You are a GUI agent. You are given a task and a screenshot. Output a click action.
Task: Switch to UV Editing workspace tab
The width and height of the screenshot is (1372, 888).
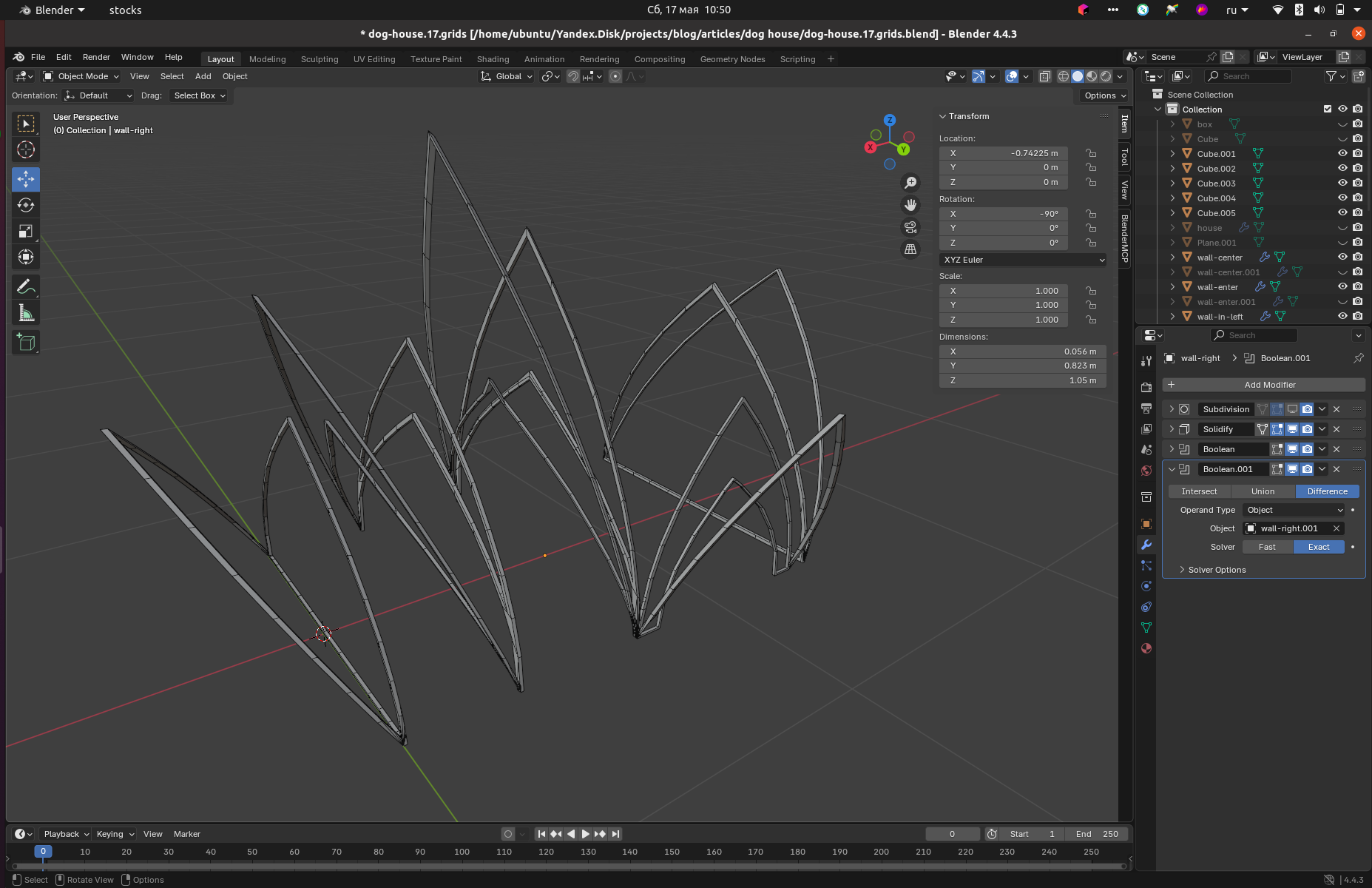(374, 59)
